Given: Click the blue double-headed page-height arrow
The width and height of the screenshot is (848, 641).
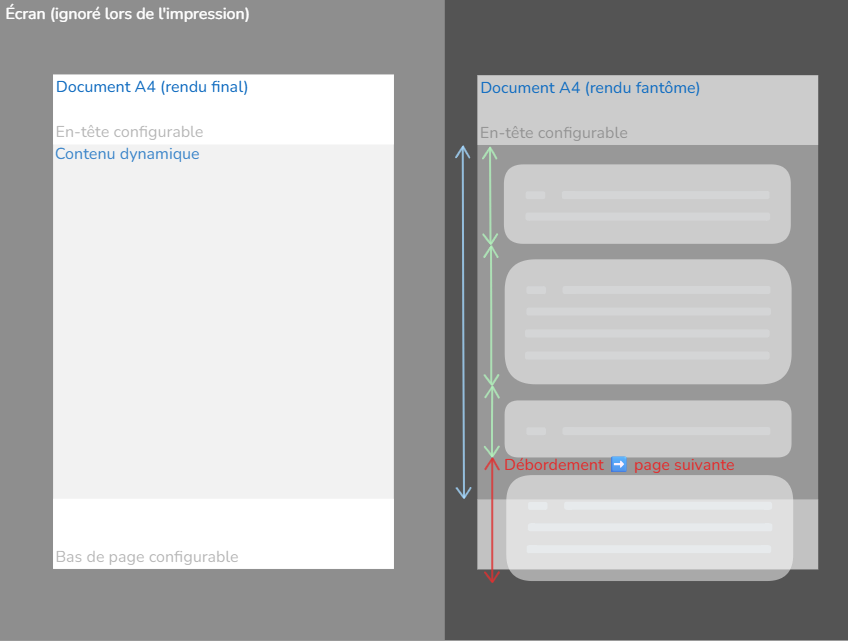Looking at the screenshot, I should point(463,320).
